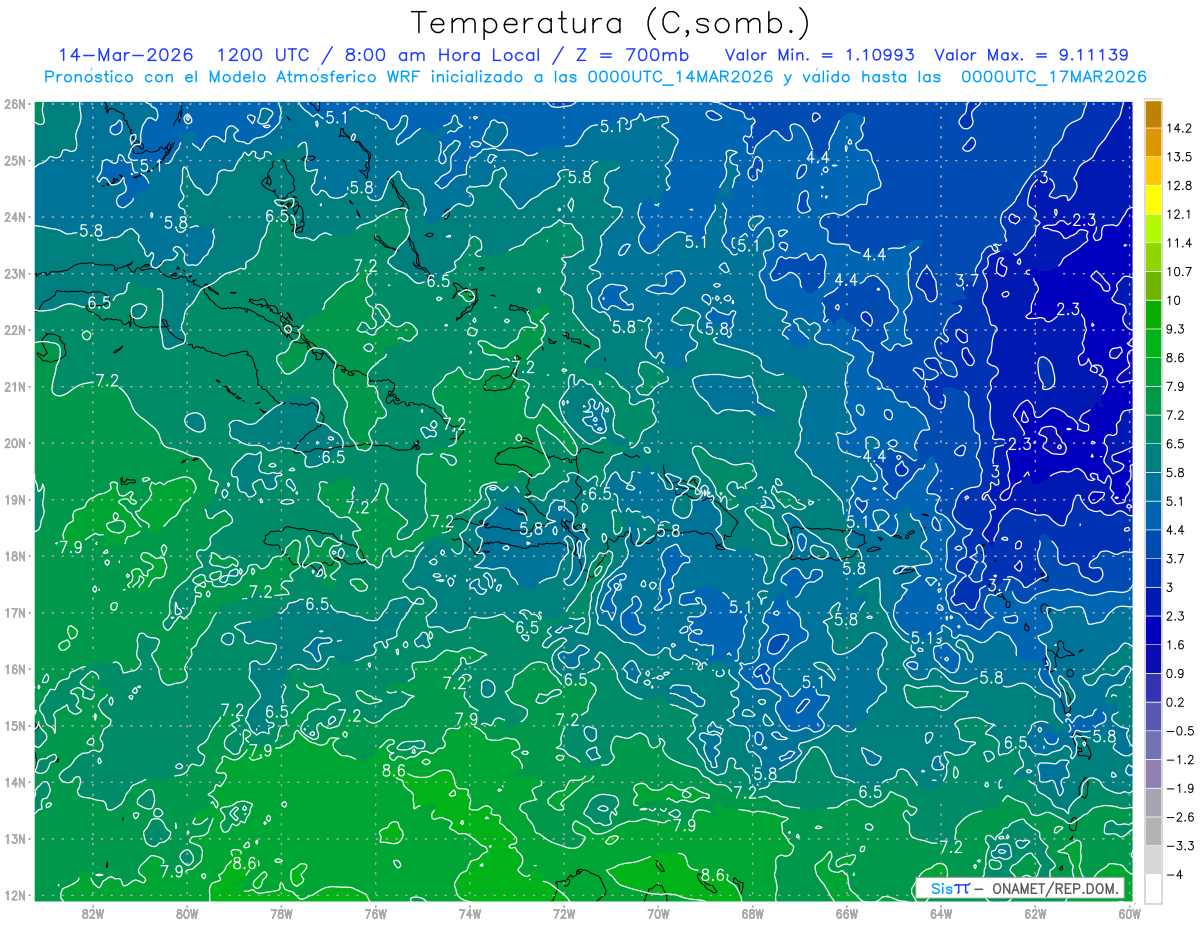Click the '78W' longitude axis label
The height and width of the screenshot is (927, 1200).
[x=281, y=913]
